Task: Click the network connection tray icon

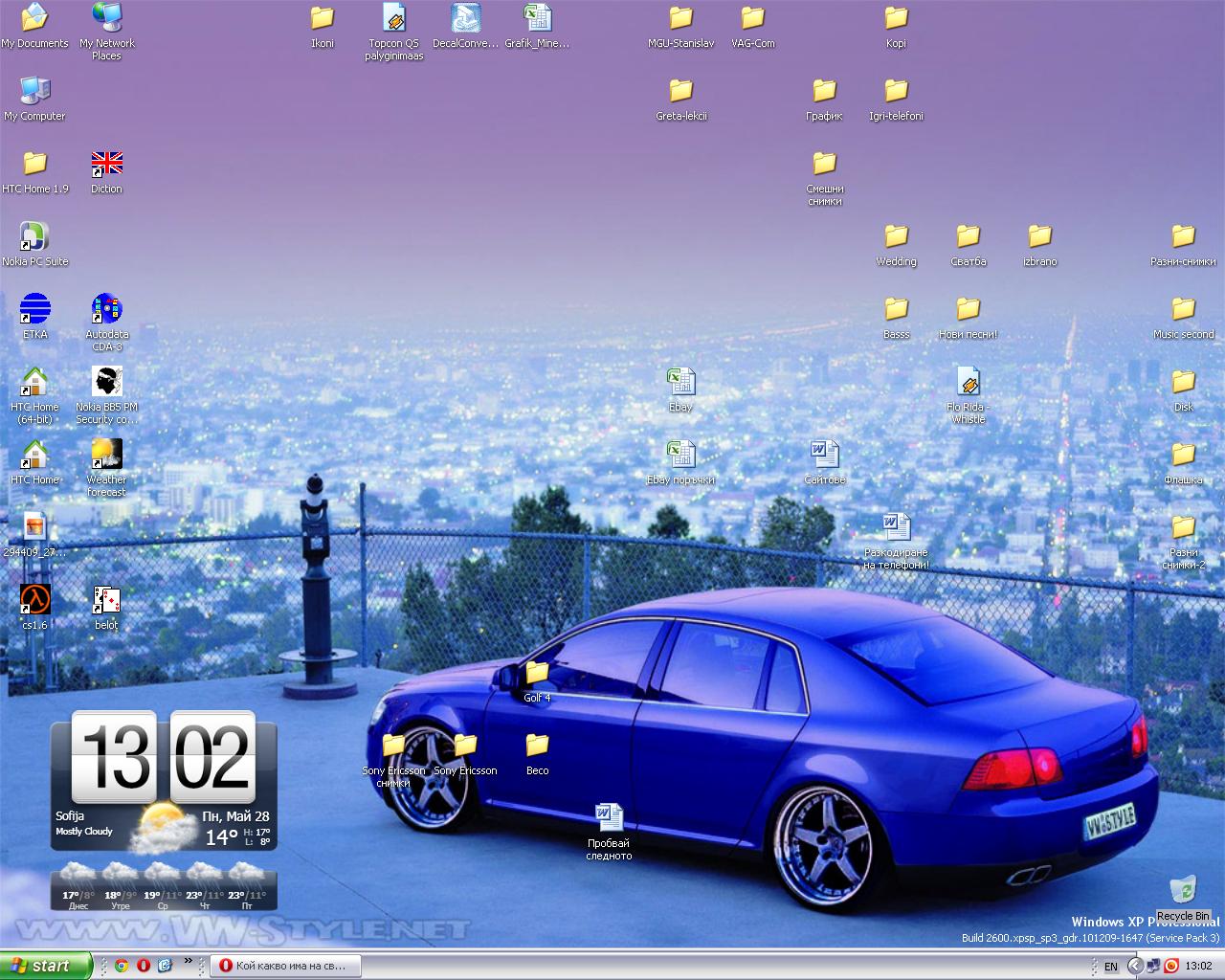Action: 1153,966
